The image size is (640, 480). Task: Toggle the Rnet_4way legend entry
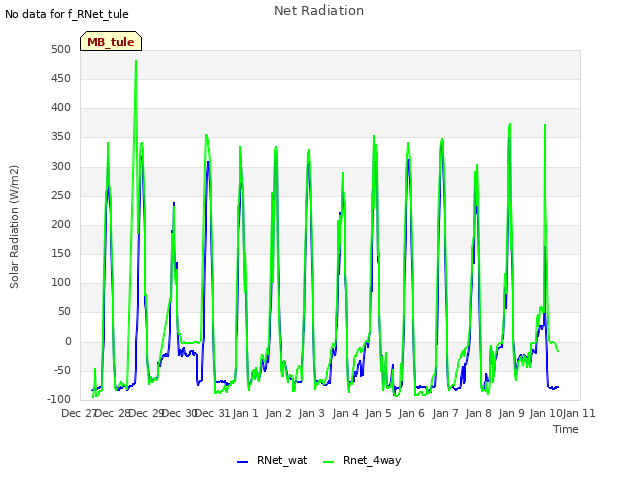[x=362, y=461]
